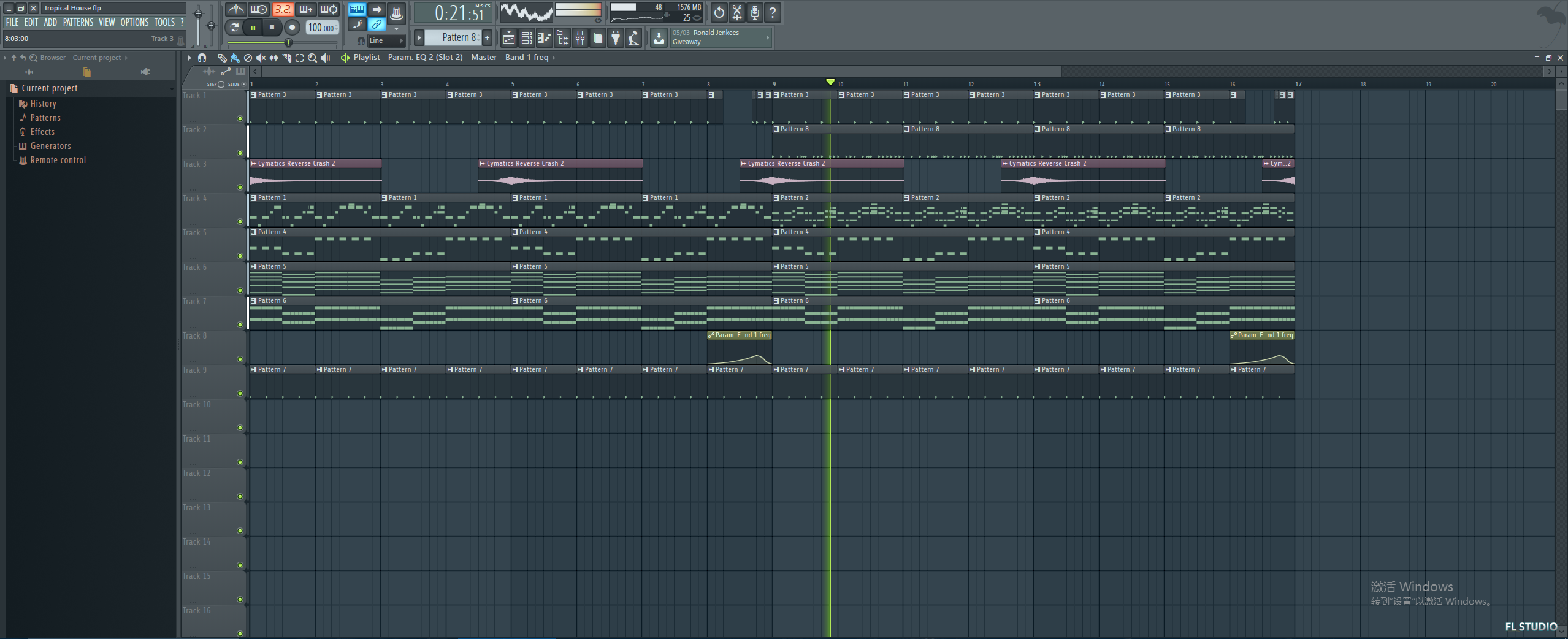The width and height of the screenshot is (1568, 639).
Task: Open the playlist menu arrow
Action: 189,58
